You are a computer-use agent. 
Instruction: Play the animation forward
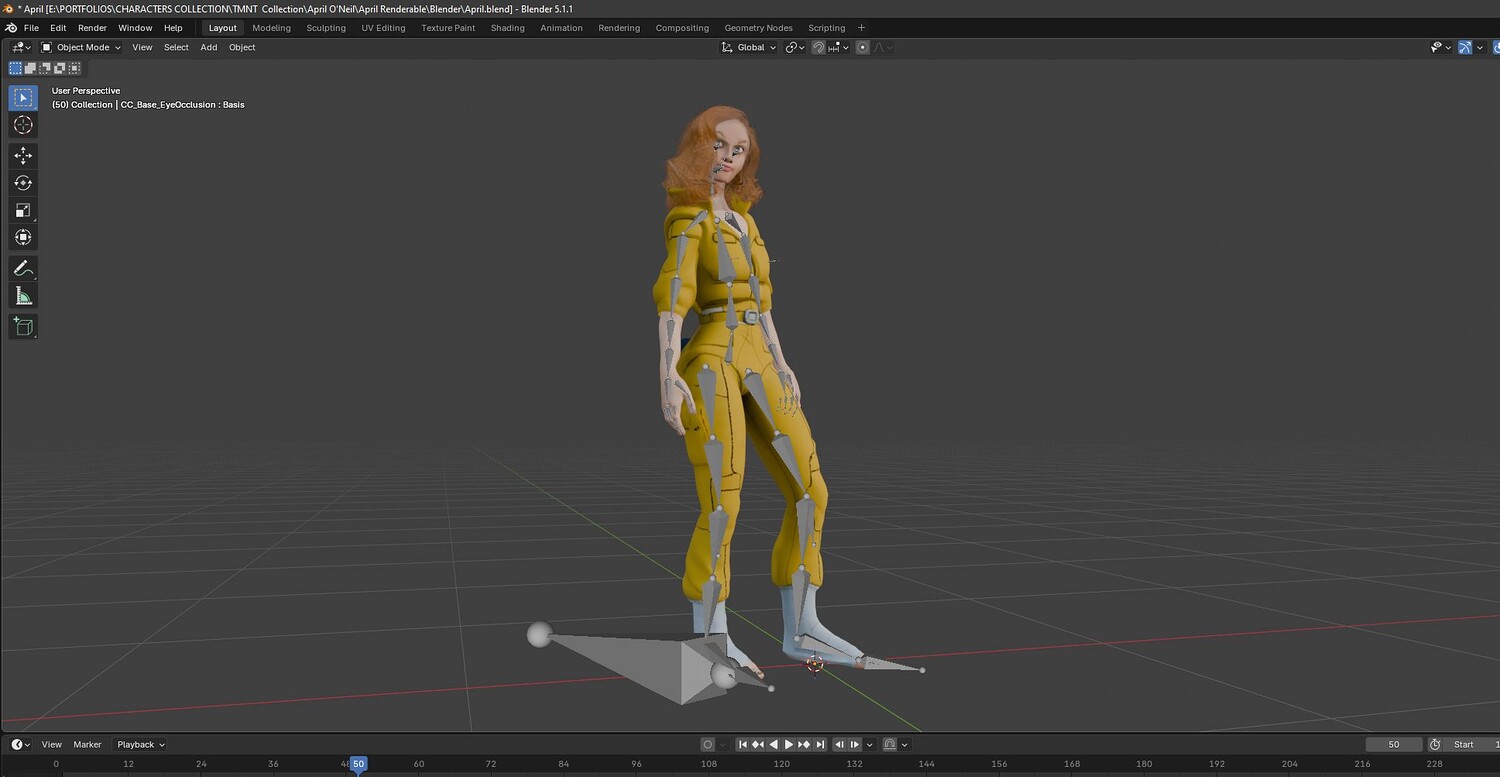click(x=789, y=745)
